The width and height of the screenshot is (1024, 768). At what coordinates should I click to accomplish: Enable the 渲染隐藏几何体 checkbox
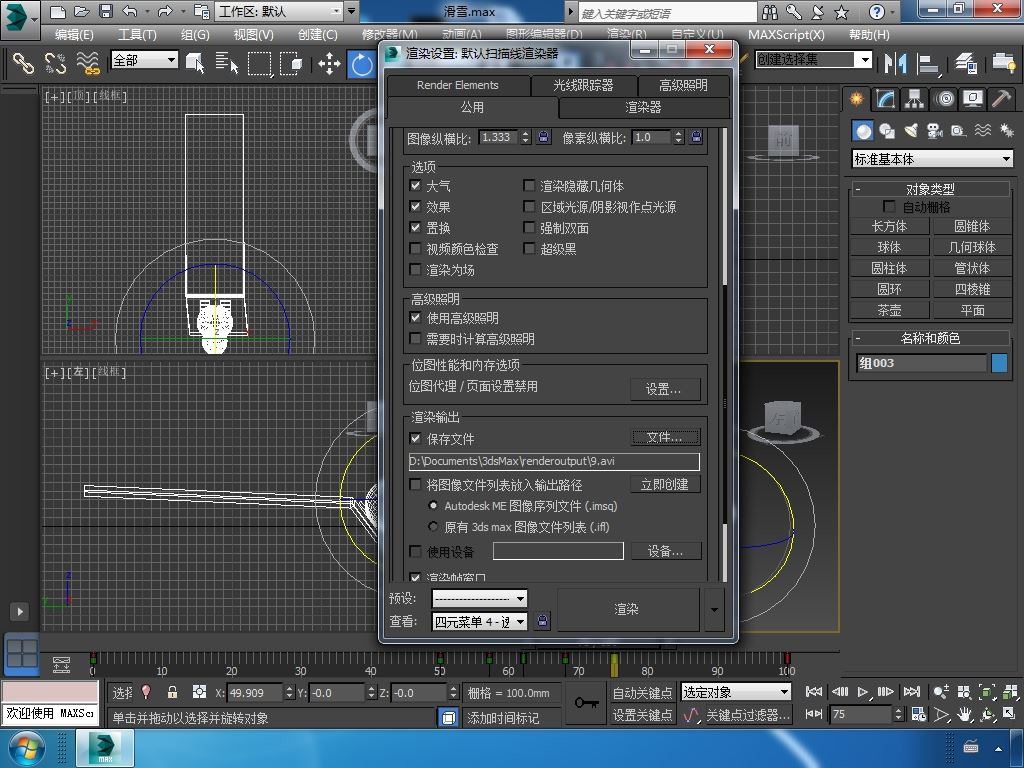click(x=529, y=185)
